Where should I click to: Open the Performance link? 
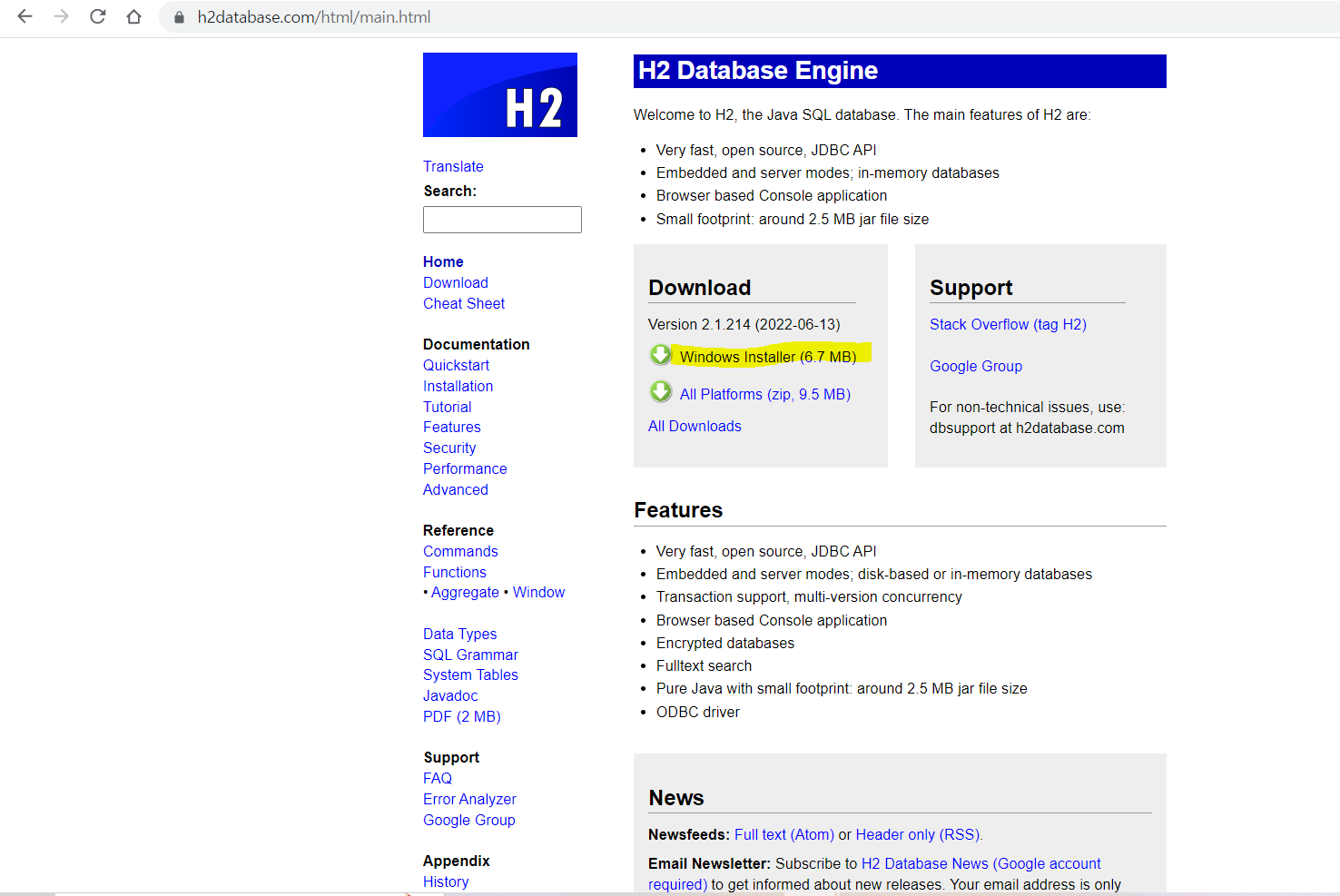tap(465, 468)
